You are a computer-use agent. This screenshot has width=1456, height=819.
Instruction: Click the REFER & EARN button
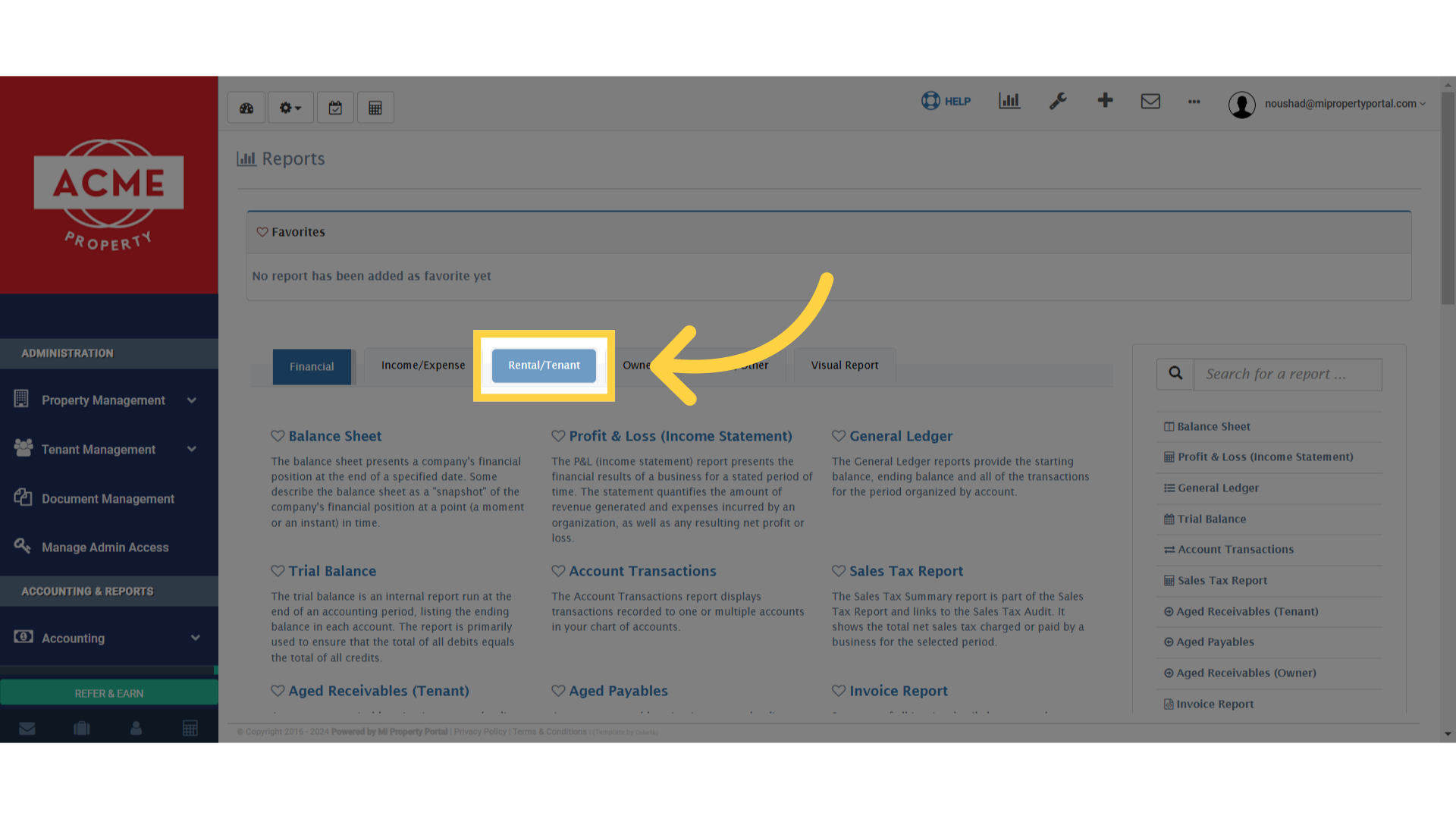point(109,693)
